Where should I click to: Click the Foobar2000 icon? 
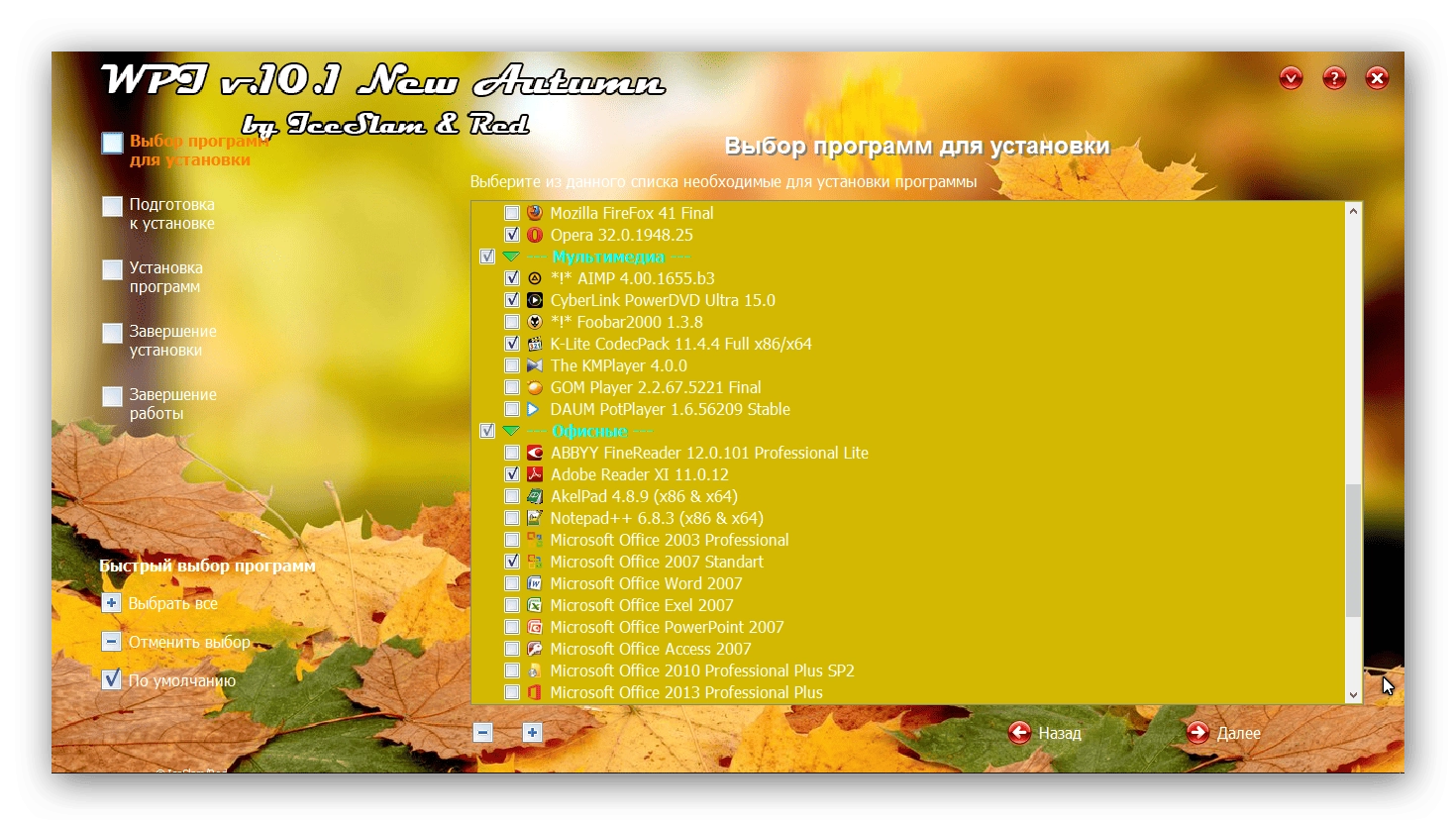535,322
